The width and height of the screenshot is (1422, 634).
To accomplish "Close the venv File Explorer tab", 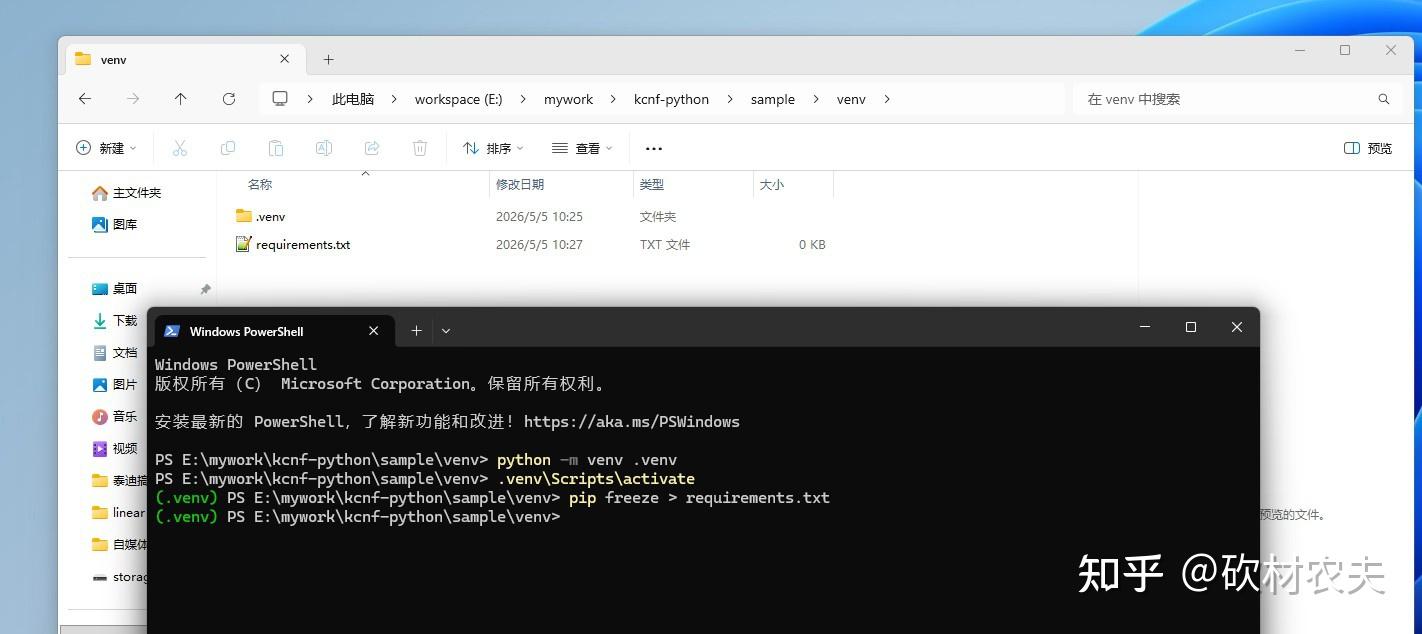I will [285, 59].
